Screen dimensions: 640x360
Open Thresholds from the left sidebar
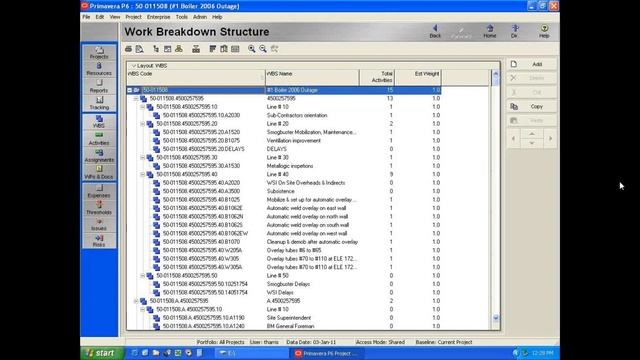(99, 208)
